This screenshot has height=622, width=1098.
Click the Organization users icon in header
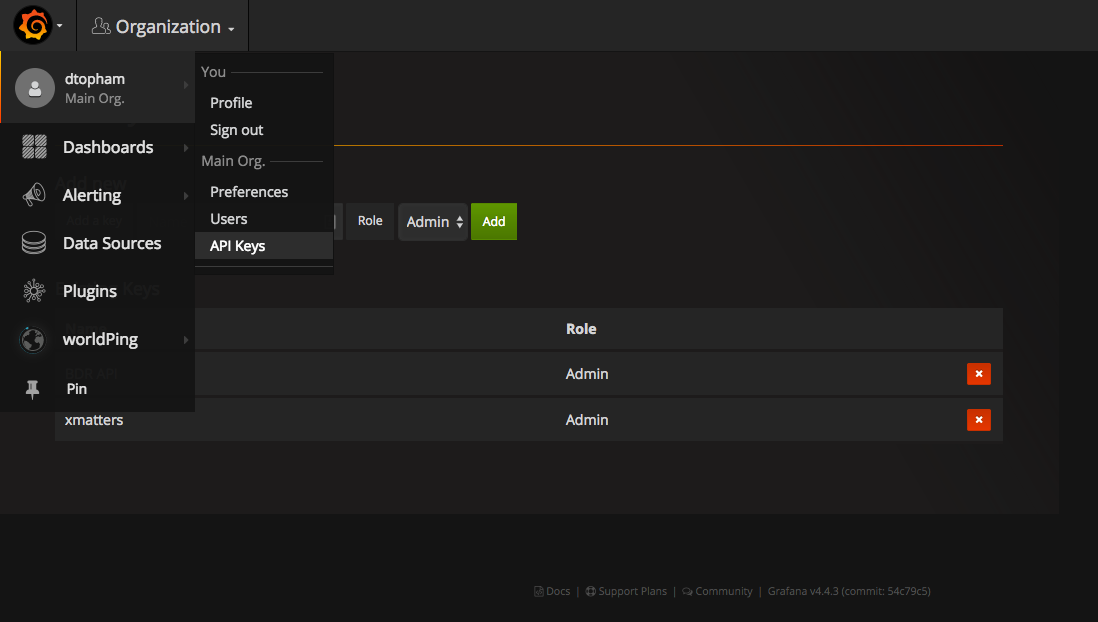pyautogui.click(x=101, y=26)
